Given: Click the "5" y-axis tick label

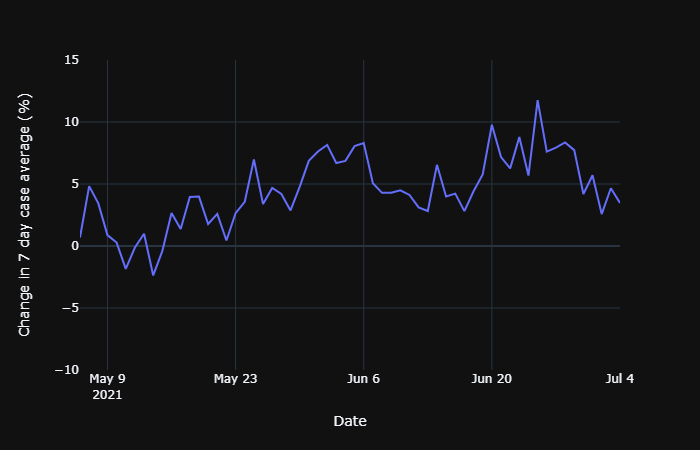Looking at the screenshot, I should [x=75, y=184].
